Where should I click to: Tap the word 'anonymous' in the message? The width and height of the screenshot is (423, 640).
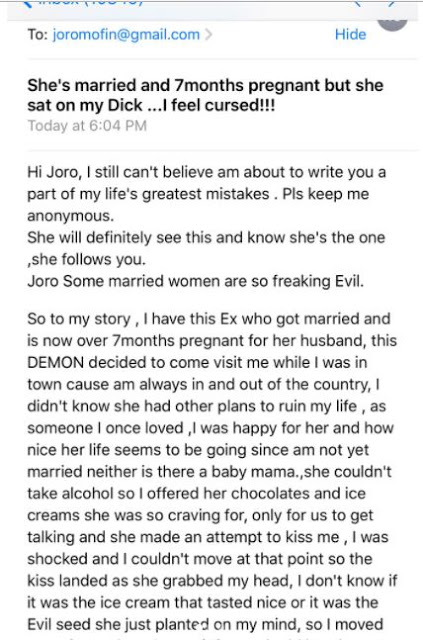click(x=70, y=216)
